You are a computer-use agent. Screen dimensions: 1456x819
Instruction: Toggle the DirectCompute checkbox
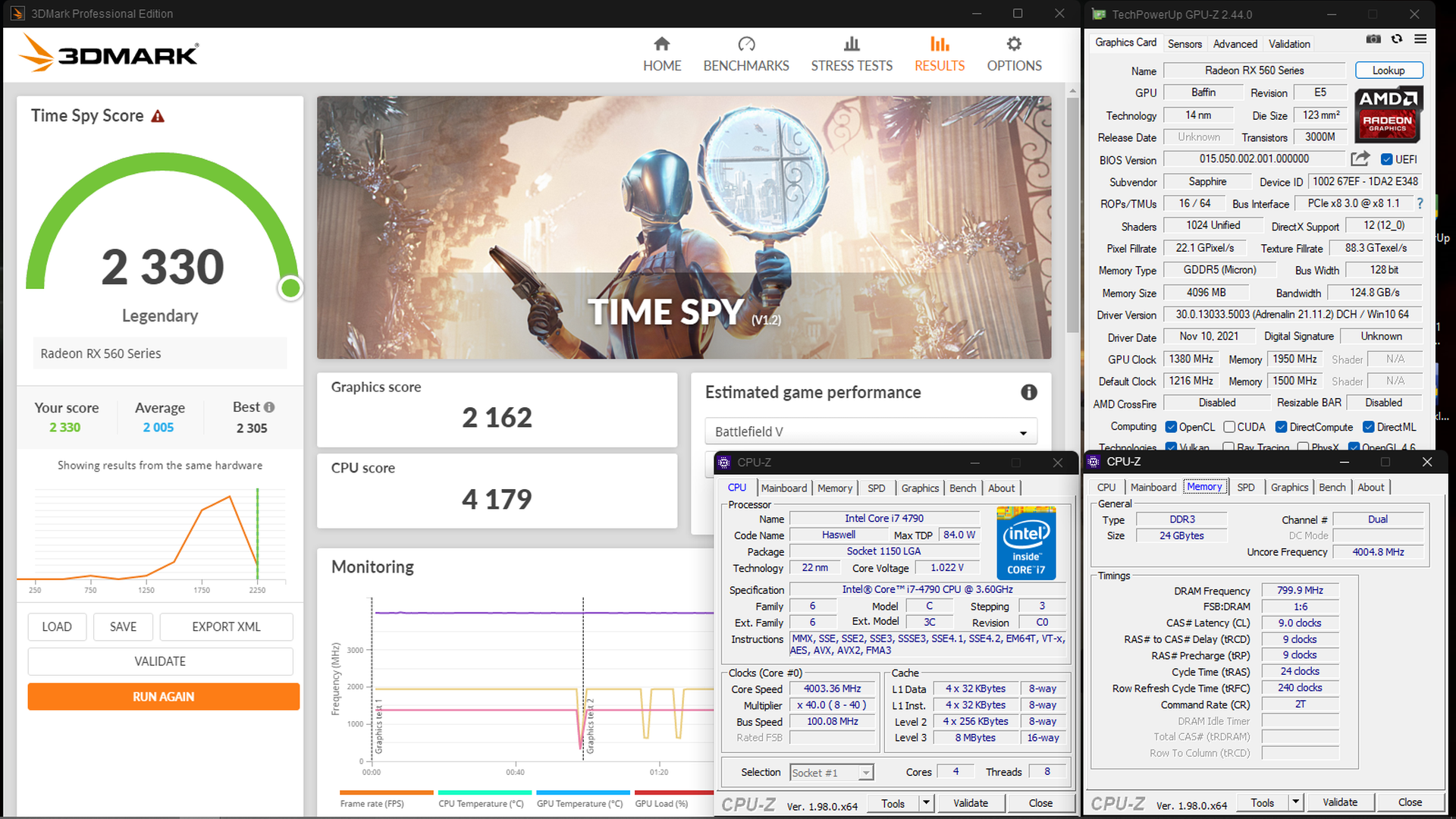pos(1282,427)
